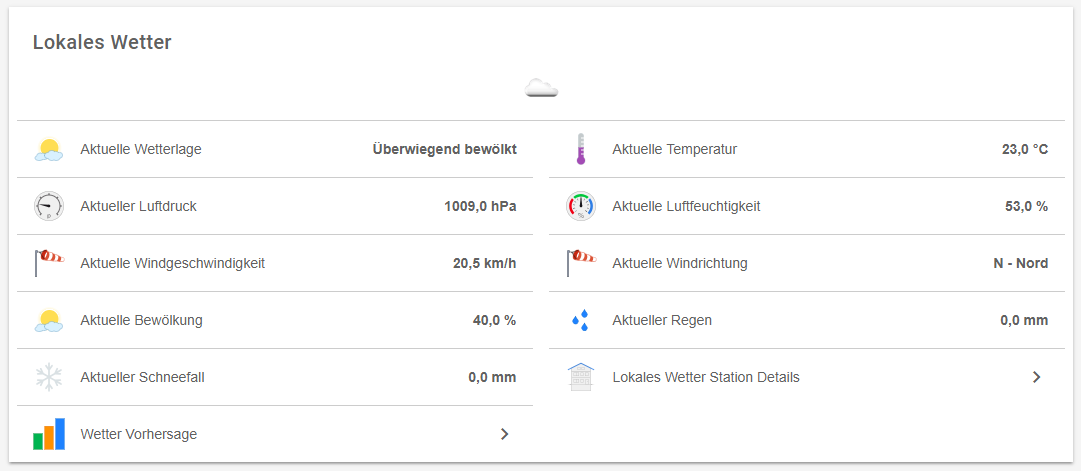Click the windsock icon for Windgeschwindigkeit
The width and height of the screenshot is (1081, 471).
[x=48, y=264]
